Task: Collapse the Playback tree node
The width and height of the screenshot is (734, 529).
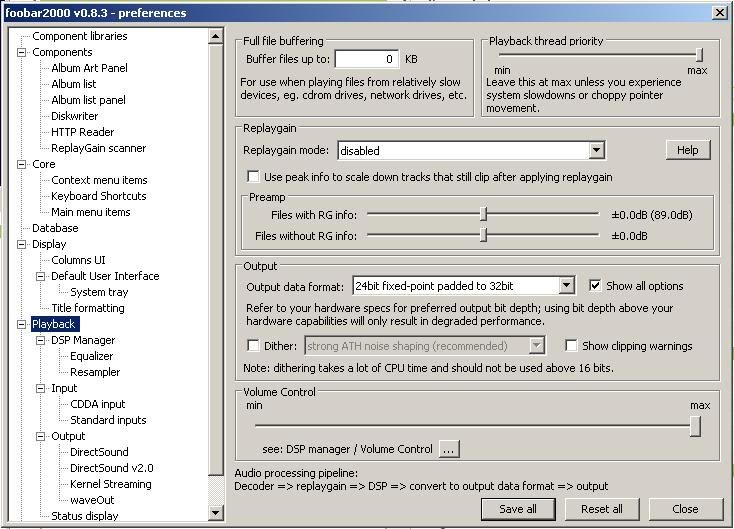Action: coord(22,324)
